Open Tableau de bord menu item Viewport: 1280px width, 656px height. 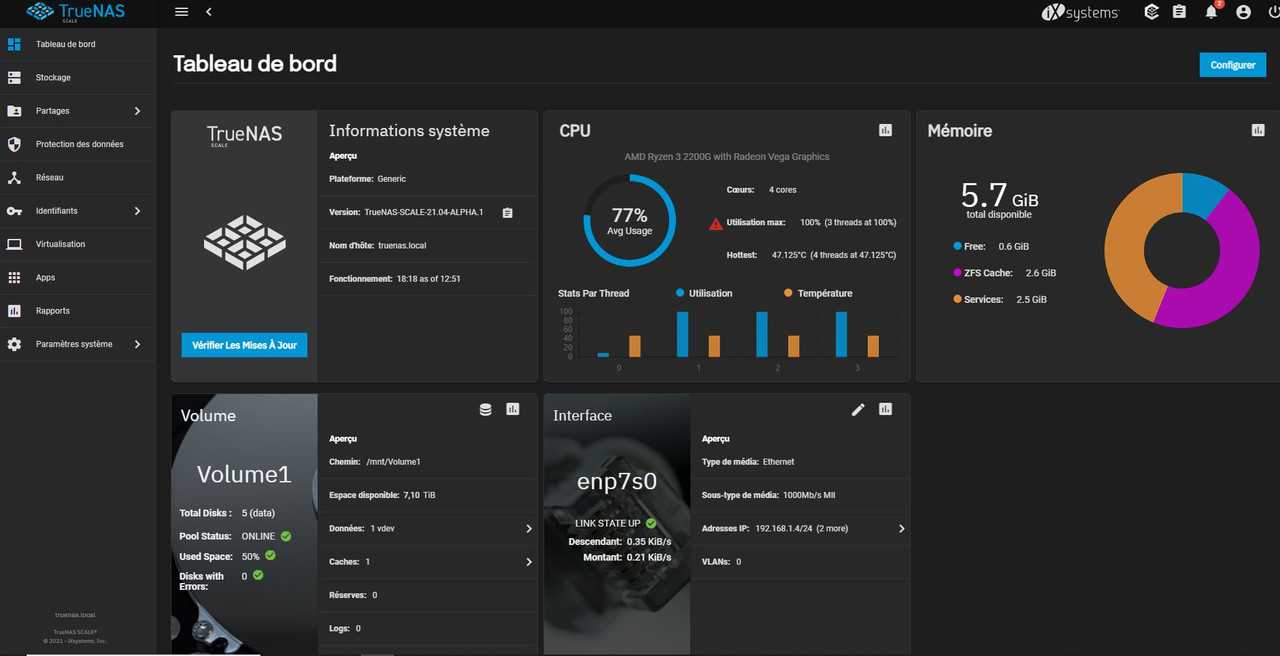(x=78, y=44)
